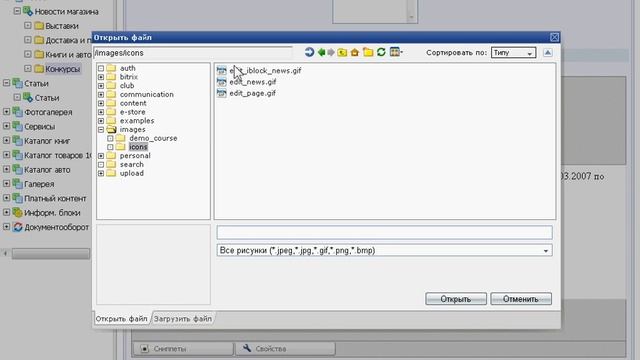This screenshot has width=640, height=360.
Task: Expand the personal folder node
Action: 101,156
